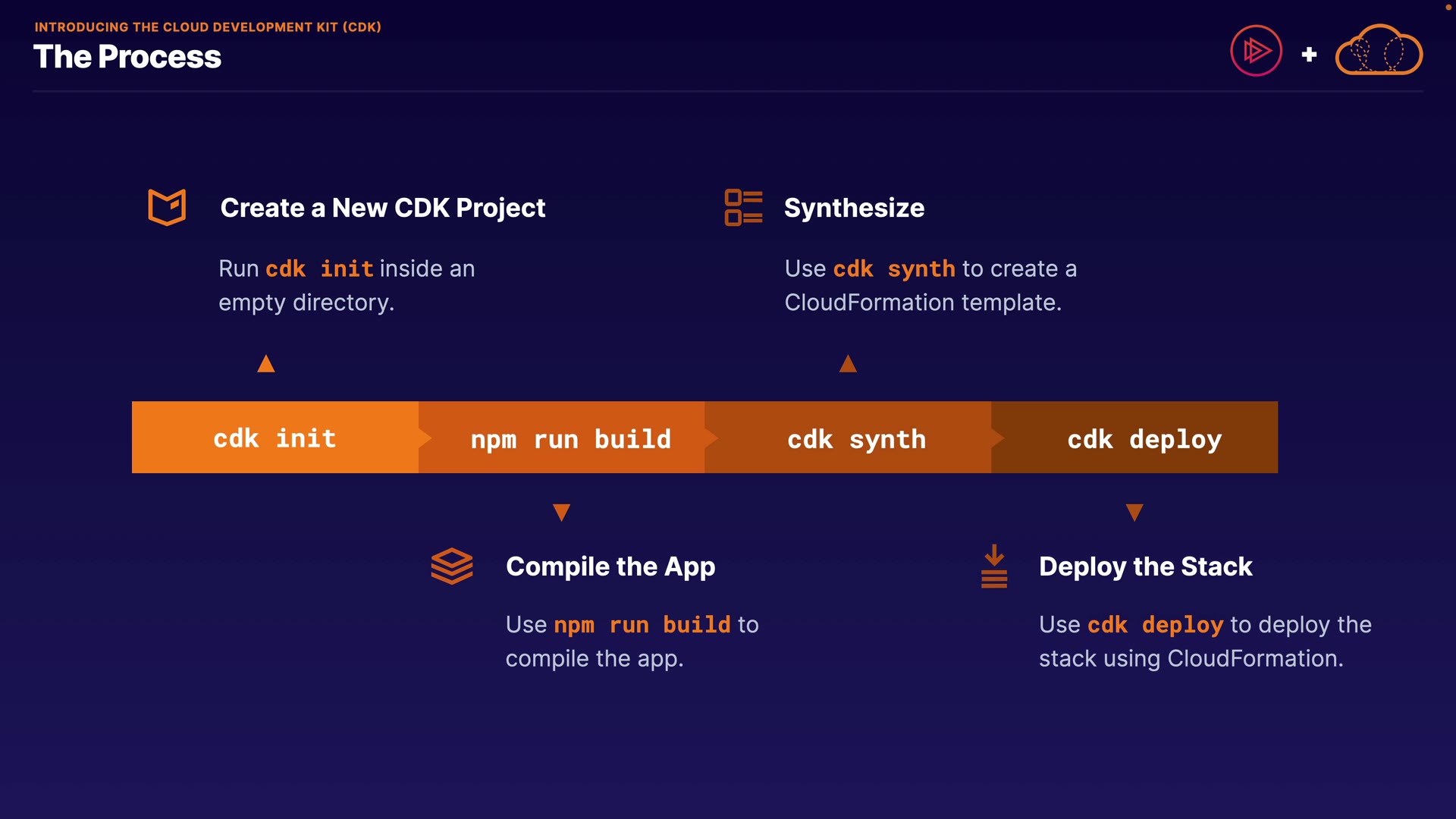Click the Introducing the Cloud Development Kit header
Screen dimensions: 1456x819
(208, 27)
